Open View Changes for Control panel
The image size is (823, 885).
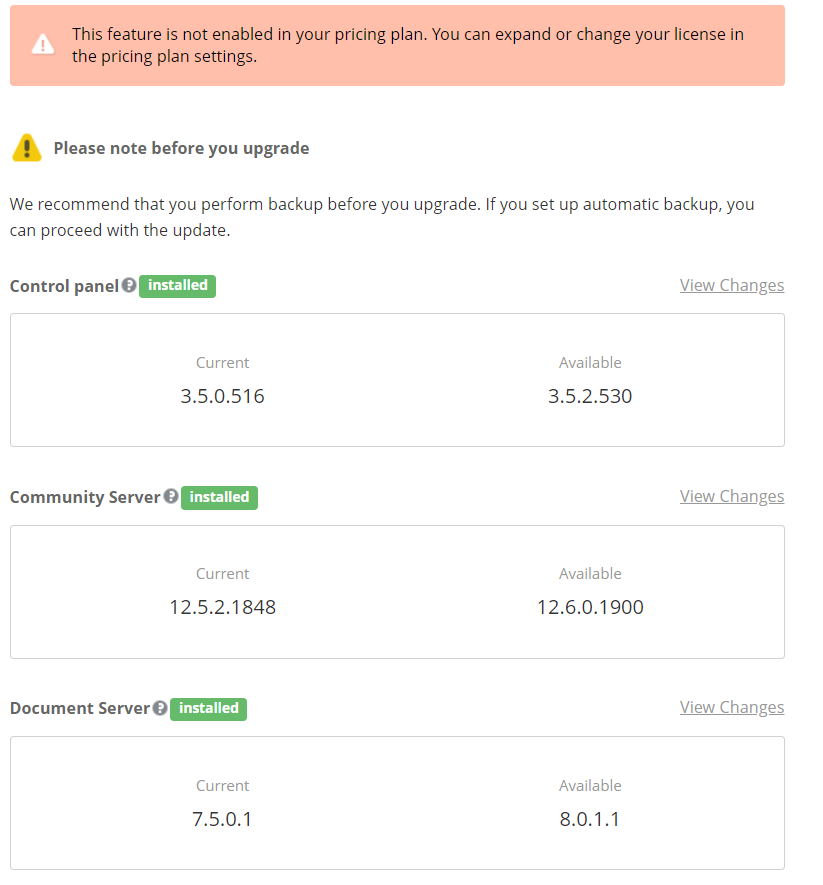[732, 286]
